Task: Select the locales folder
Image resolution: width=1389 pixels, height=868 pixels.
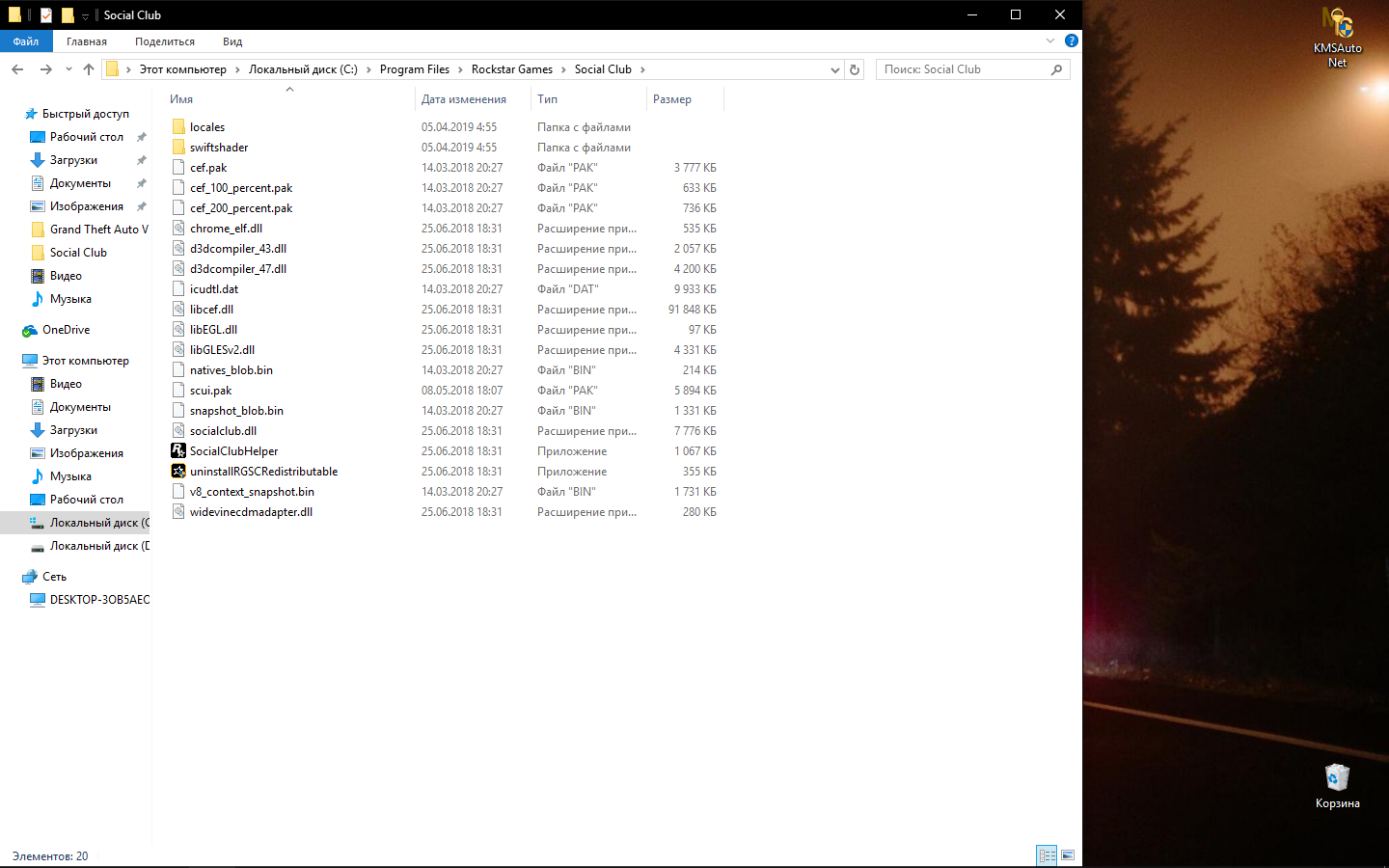Action: tap(206, 127)
